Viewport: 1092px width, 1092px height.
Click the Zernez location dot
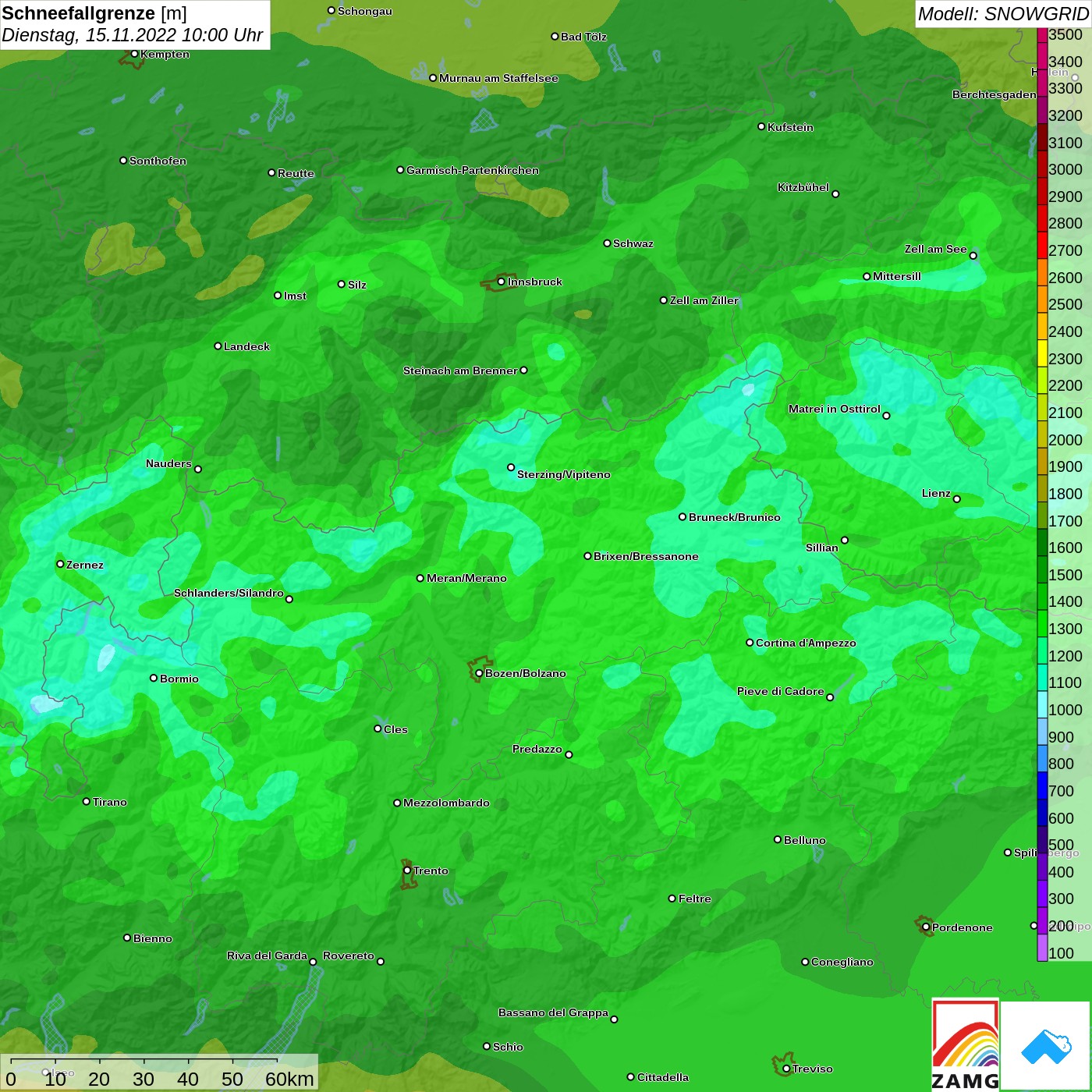(60, 564)
